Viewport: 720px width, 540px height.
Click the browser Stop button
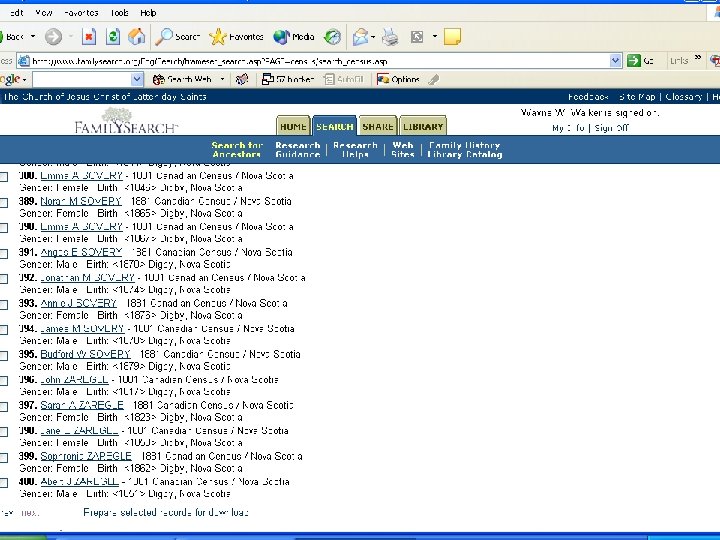coord(89,37)
